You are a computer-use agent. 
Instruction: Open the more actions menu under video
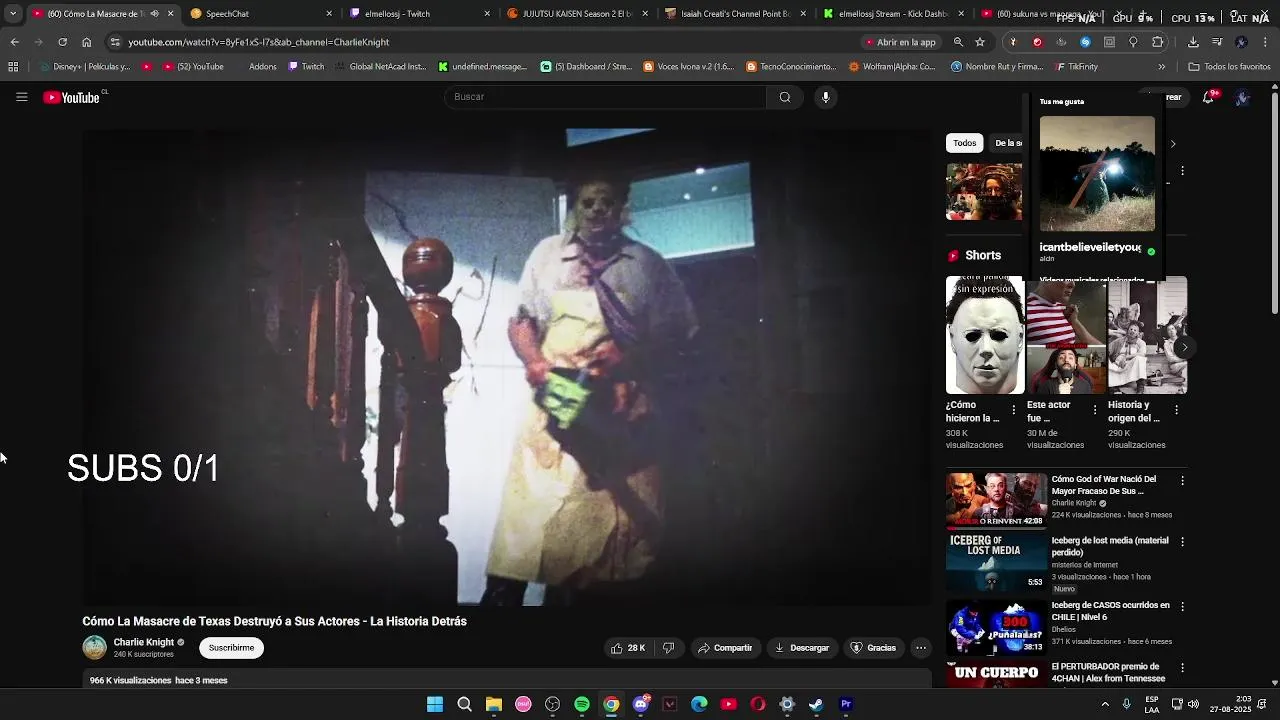pos(921,648)
